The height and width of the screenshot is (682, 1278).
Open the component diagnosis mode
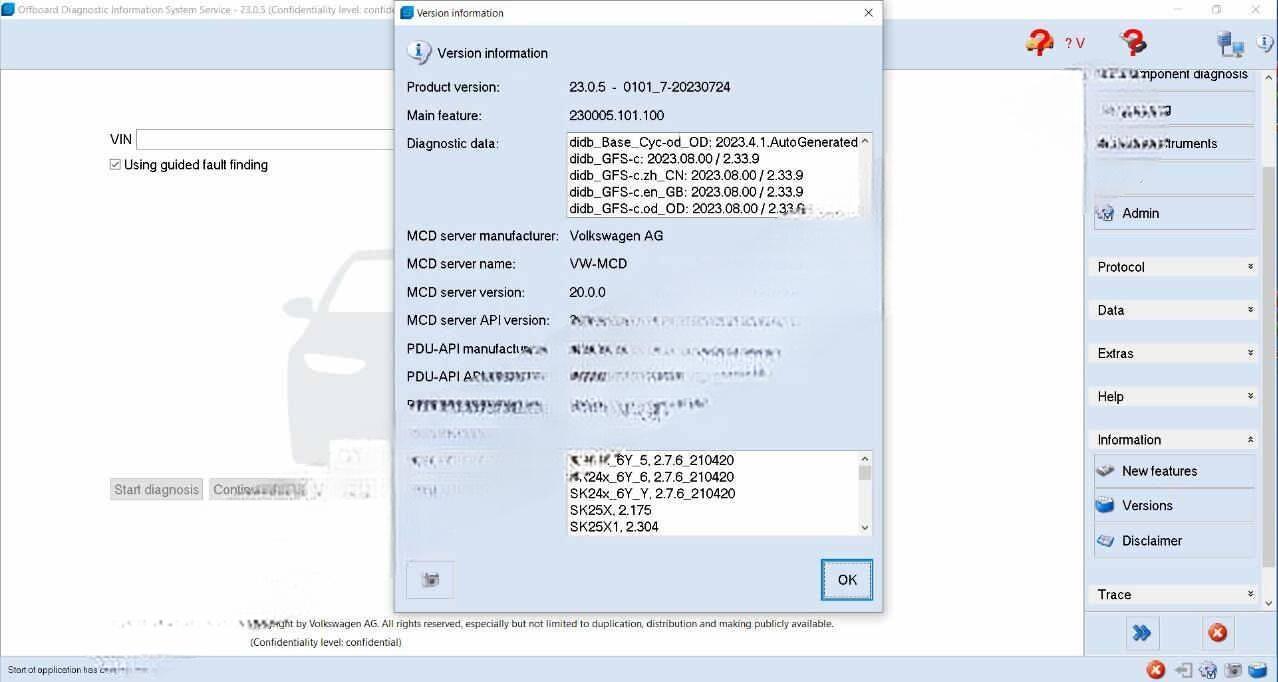pyautogui.click(x=1174, y=76)
